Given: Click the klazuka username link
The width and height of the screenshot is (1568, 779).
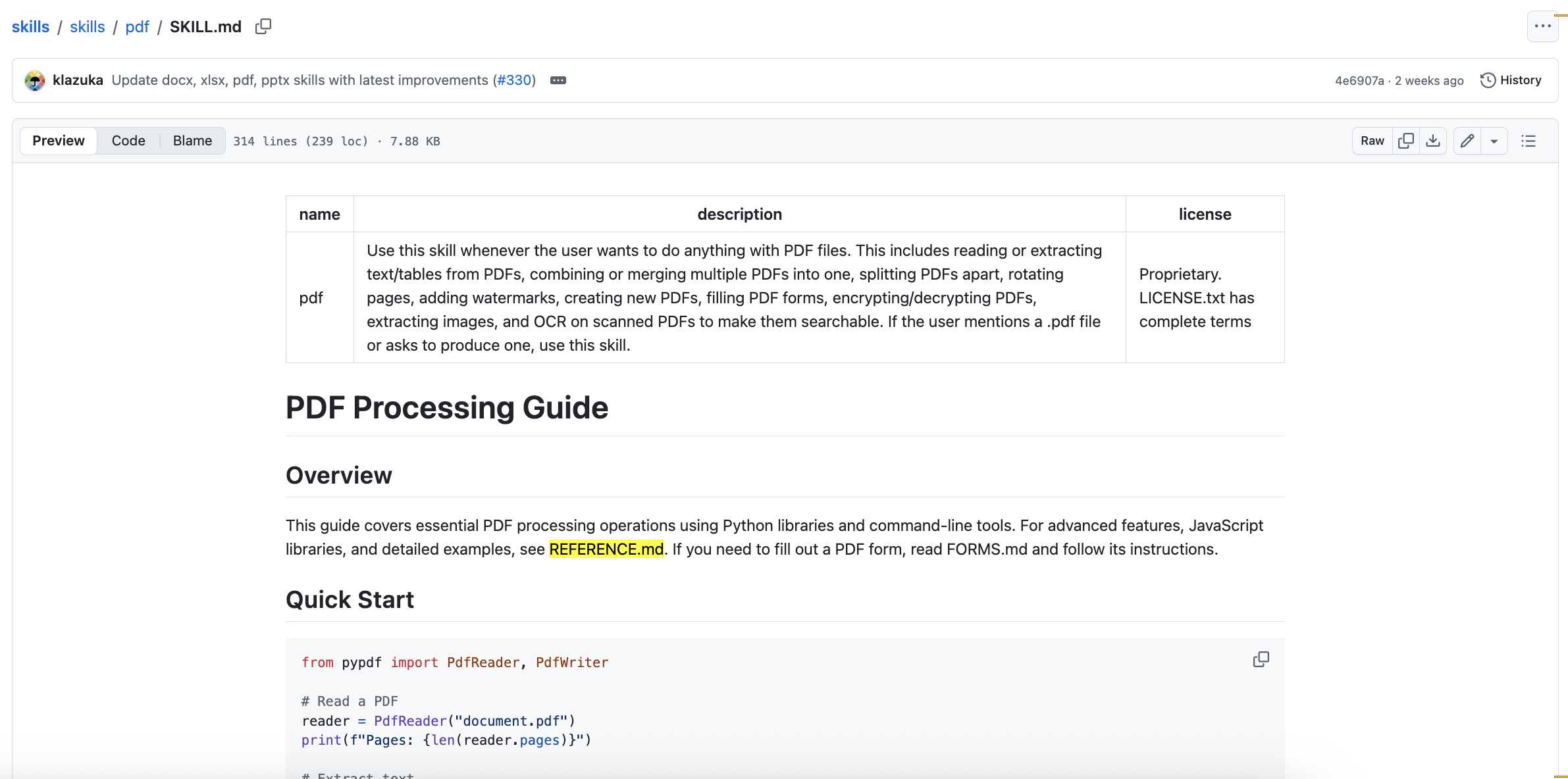Looking at the screenshot, I should point(78,80).
